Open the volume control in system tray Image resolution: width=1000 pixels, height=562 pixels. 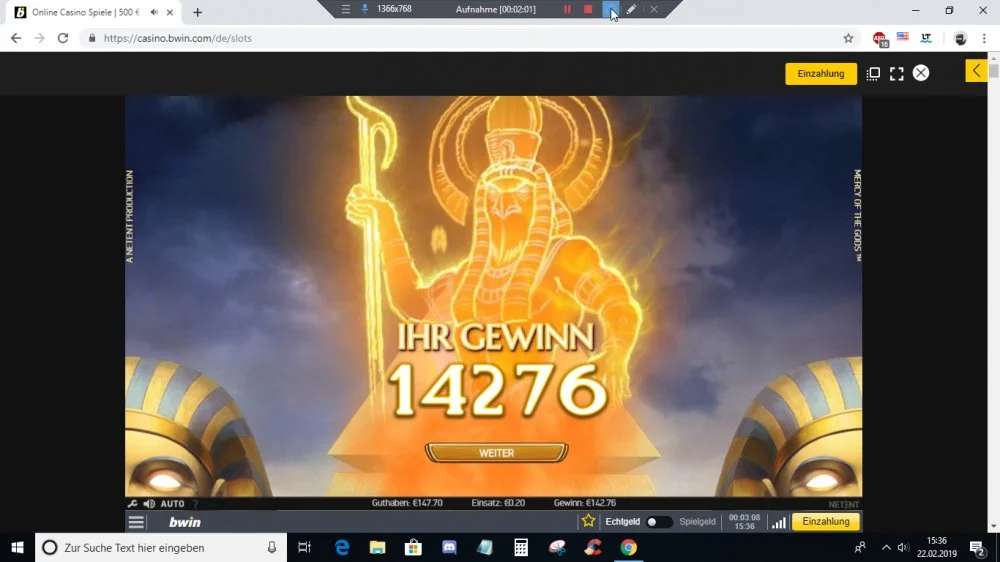coord(902,547)
